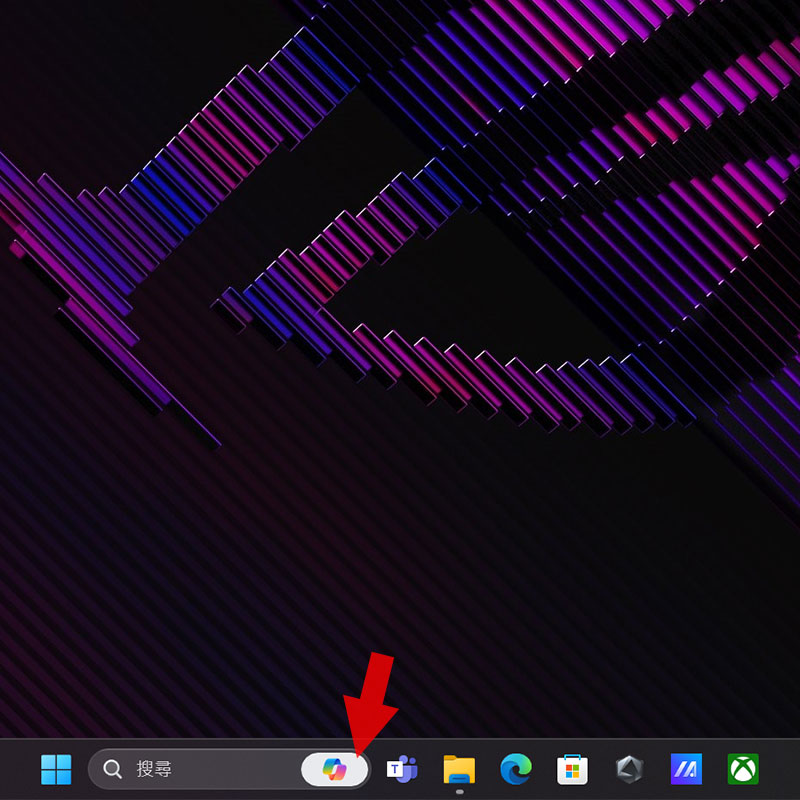This screenshot has width=800, height=800.
Task: Open File Explorer folder icon
Action: pyautogui.click(x=459, y=769)
